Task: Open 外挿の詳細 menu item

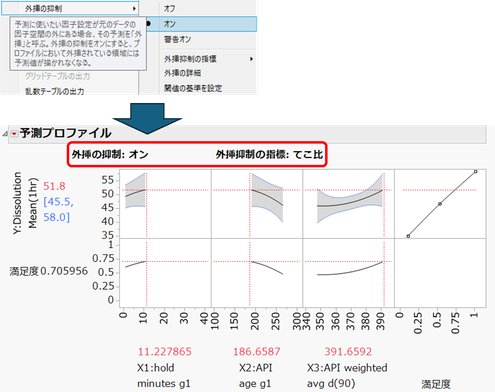Action: 182,73
